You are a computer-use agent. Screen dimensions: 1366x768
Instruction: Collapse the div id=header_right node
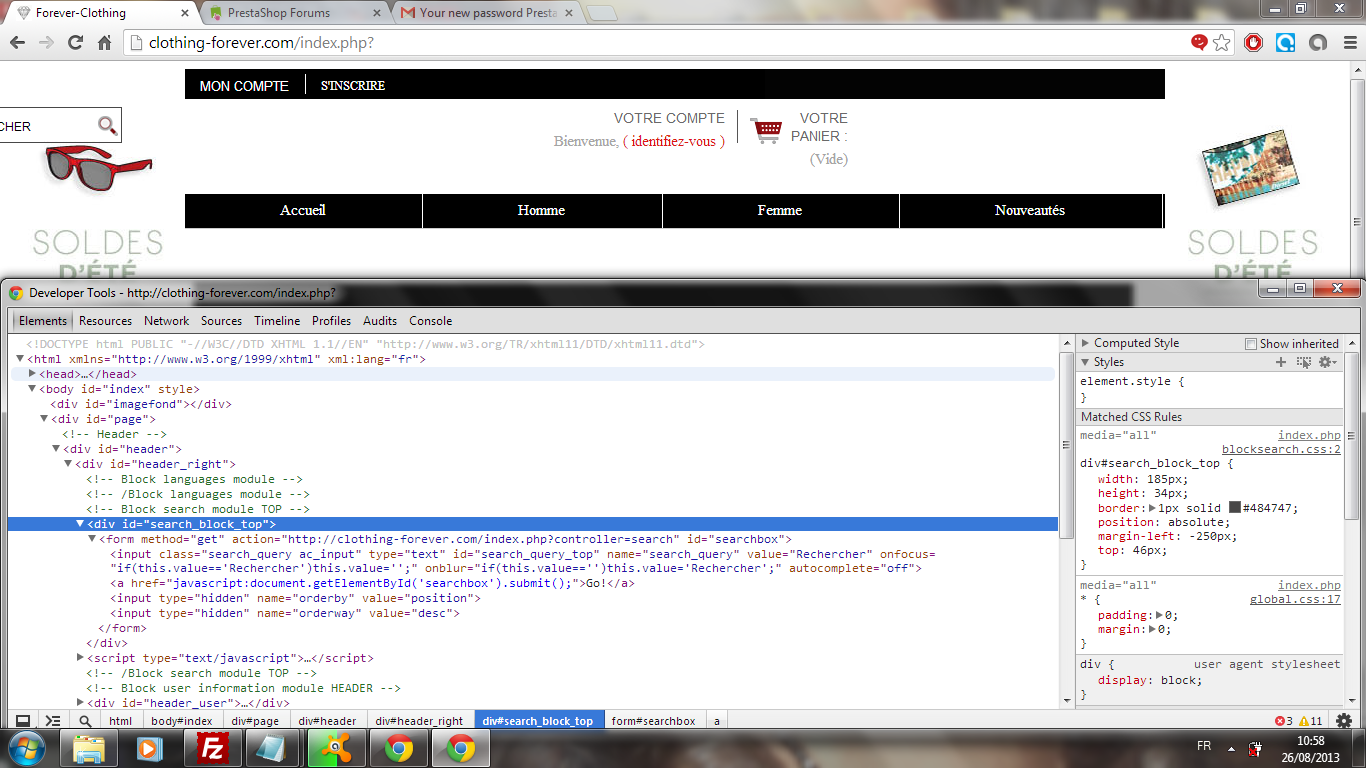69,464
